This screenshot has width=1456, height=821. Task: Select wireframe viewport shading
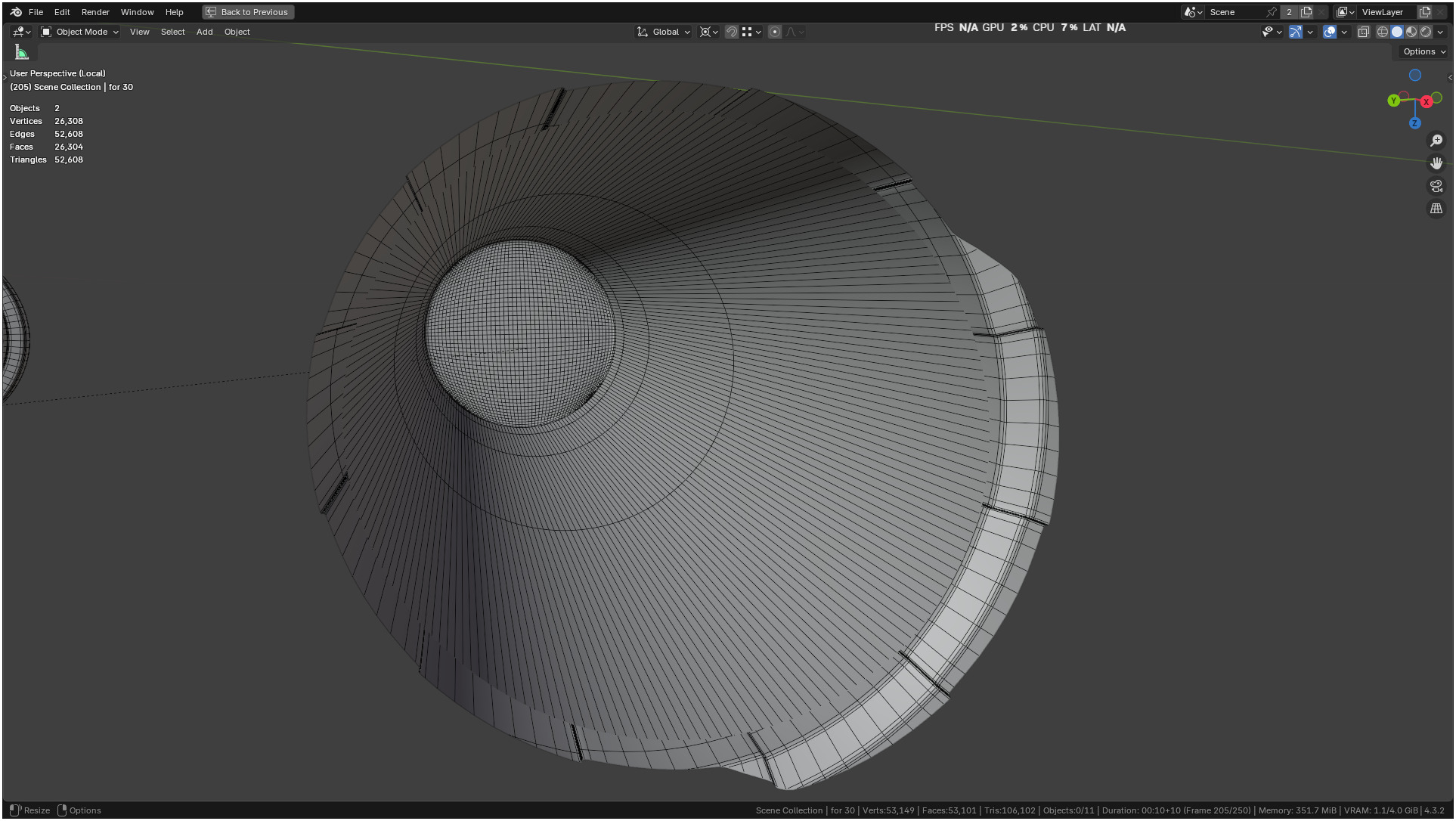[1382, 32]
